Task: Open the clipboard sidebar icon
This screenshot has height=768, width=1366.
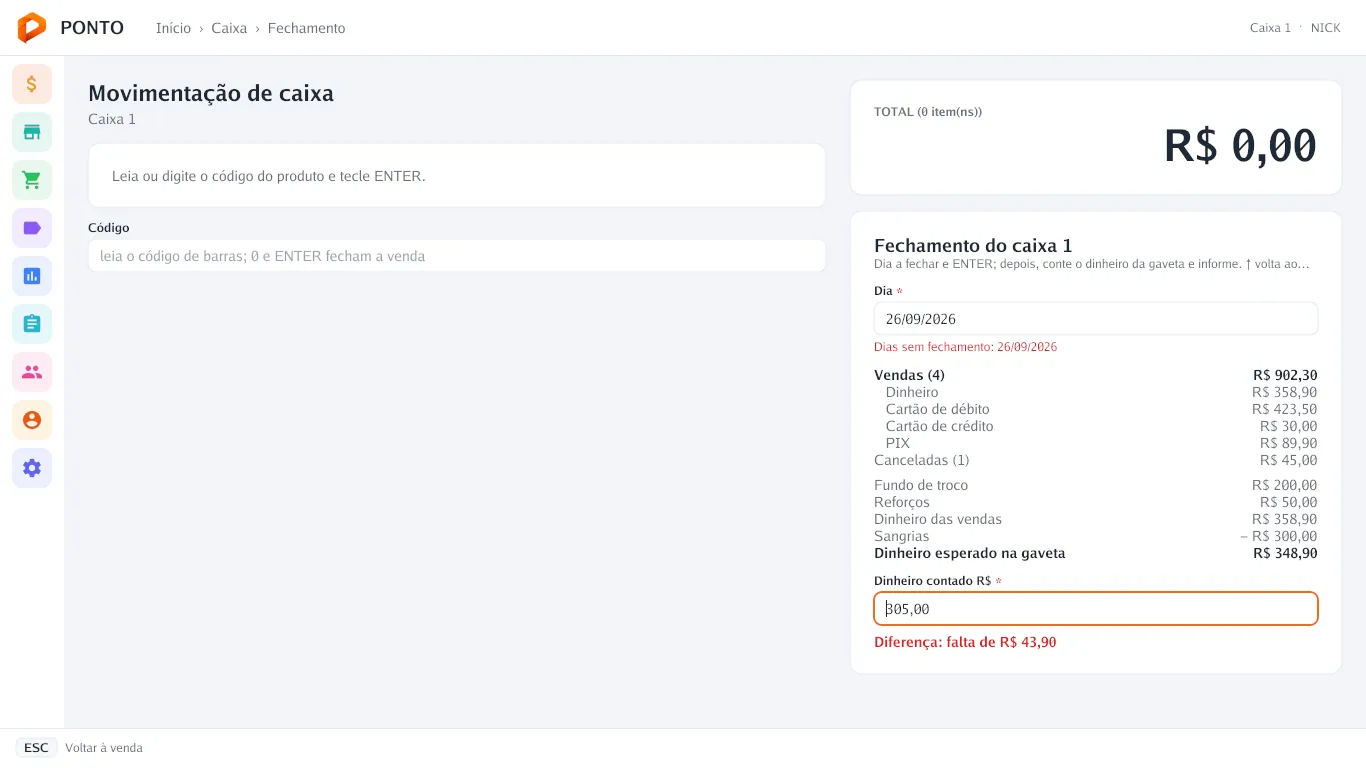Action: [x=32, y=324]
